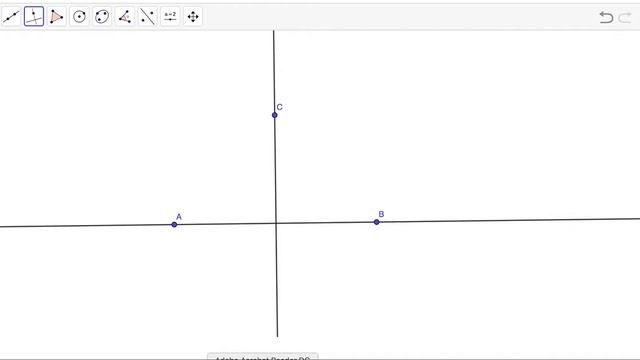The height and width of the screenshot is (360, 640).
Task: Select the Perpendicular Line tool
Action: pos(34,17)
